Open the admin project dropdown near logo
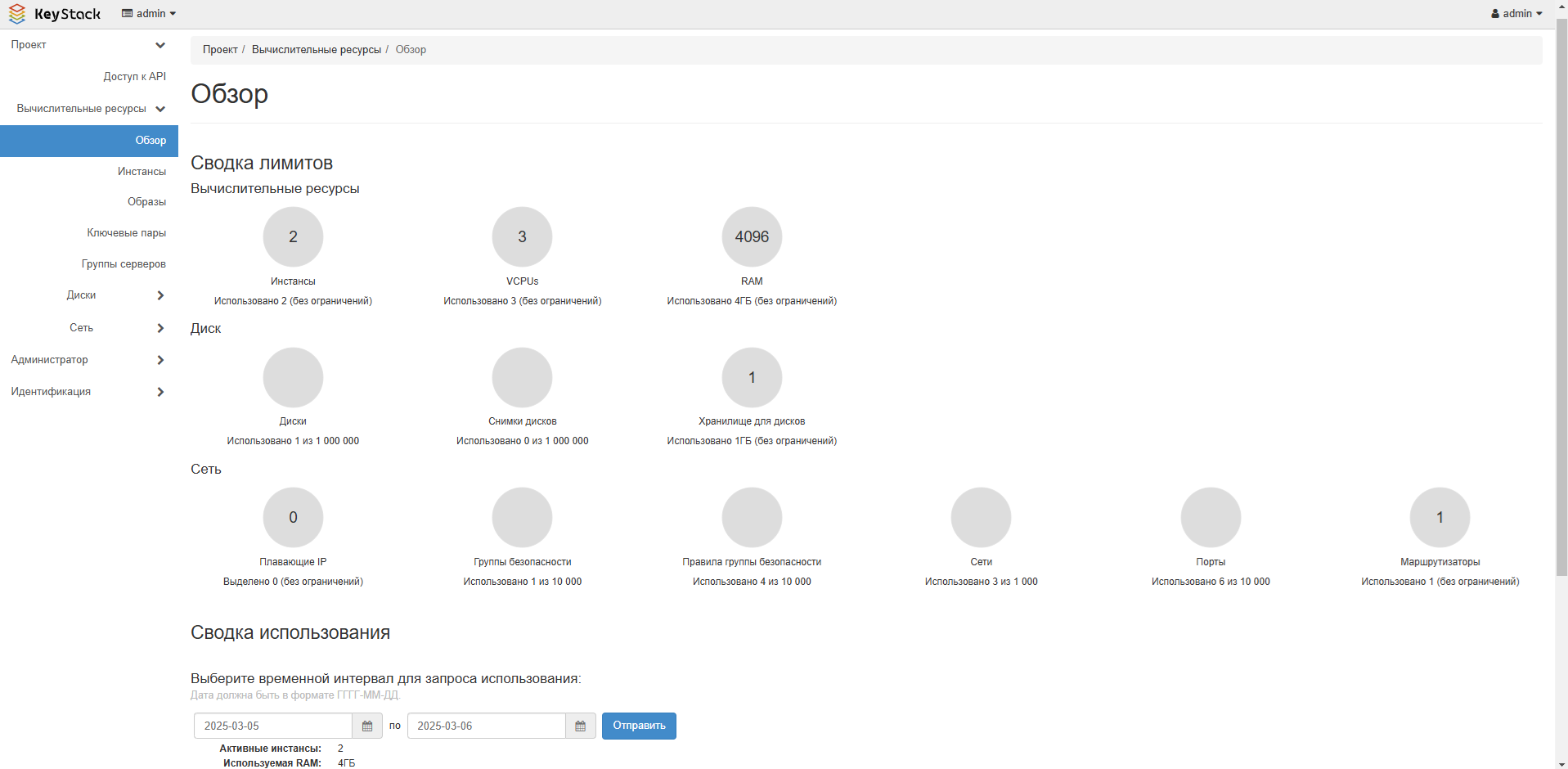Screen dimensions: 1568x769 pyautogui.click(x=149, y=14)
